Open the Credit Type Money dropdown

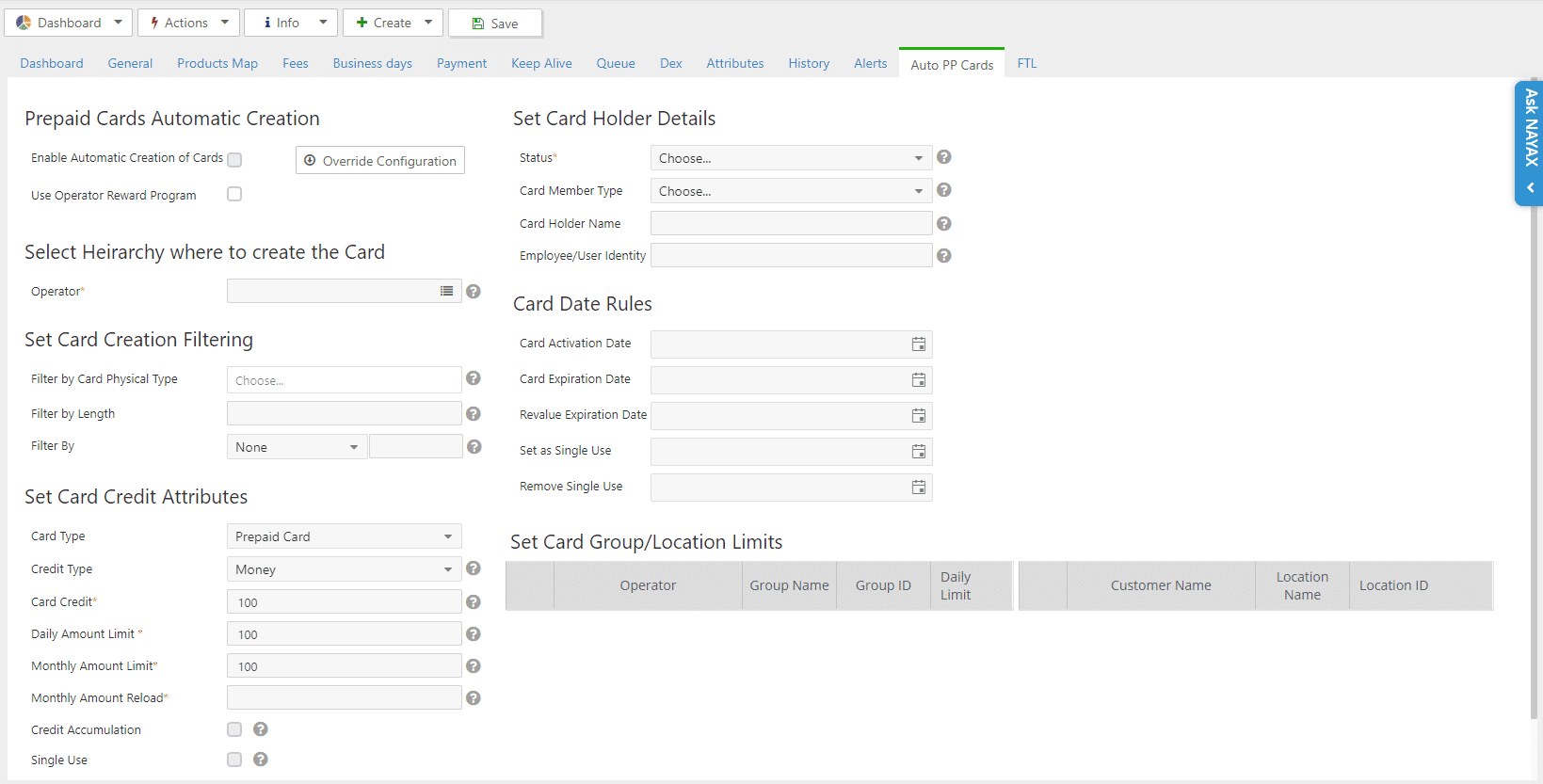click(x=344, y=569)
